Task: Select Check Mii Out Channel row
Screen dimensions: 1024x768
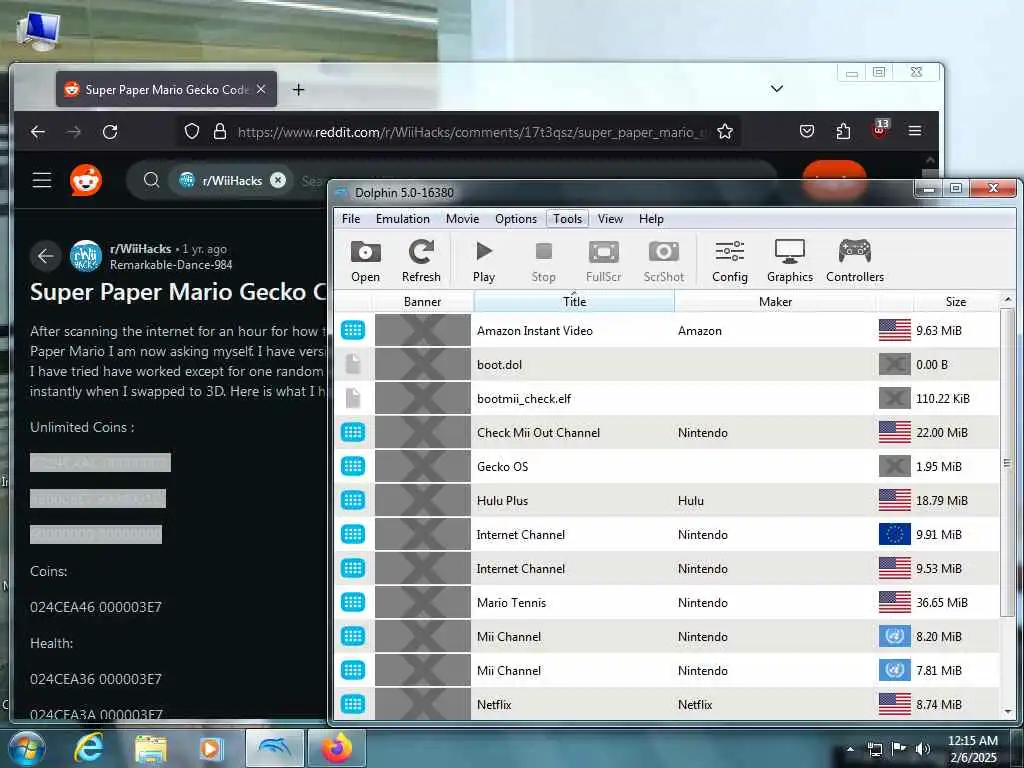Action: tap(666, 432)
